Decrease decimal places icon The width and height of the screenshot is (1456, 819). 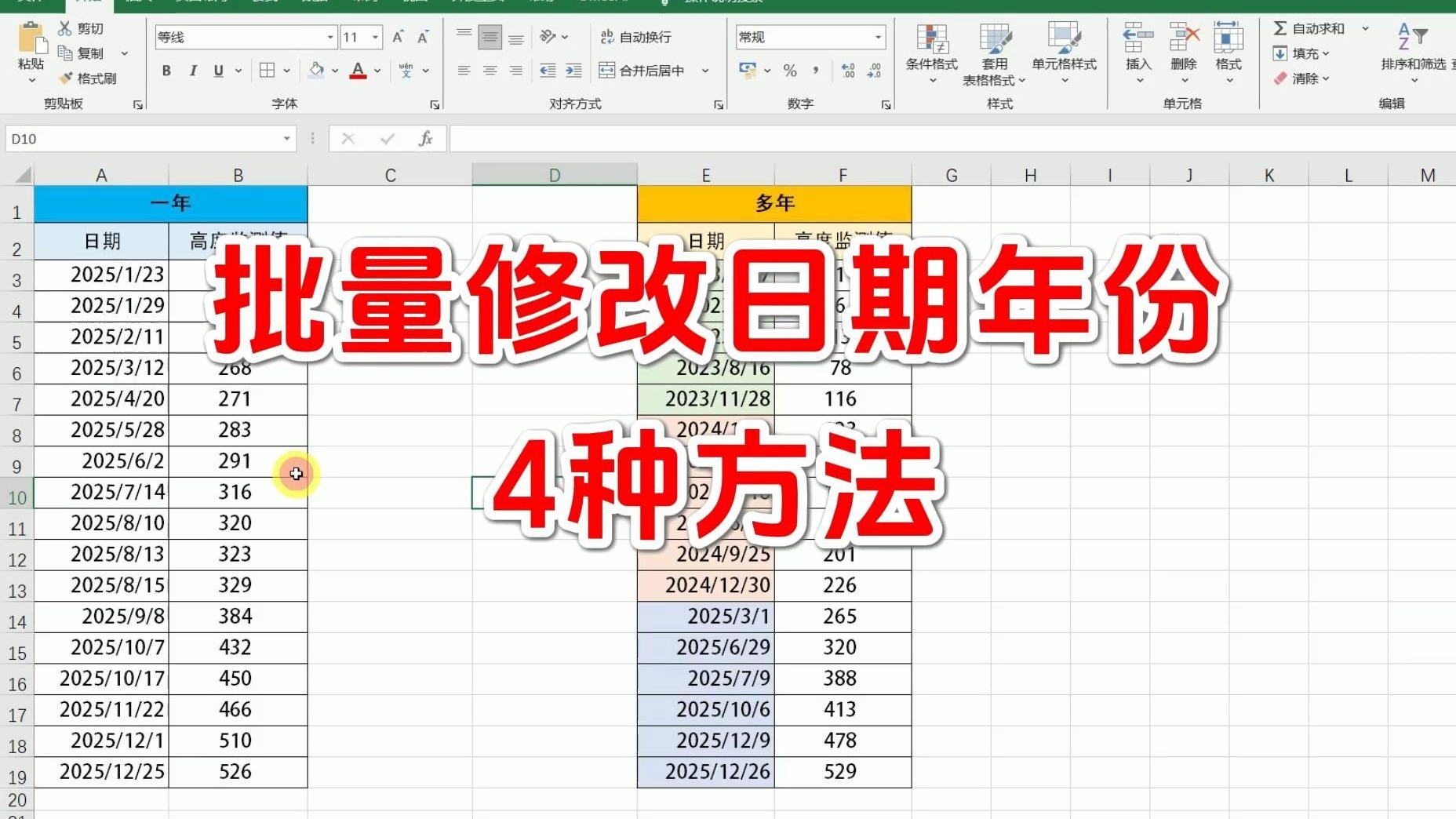tap(874, 71)
